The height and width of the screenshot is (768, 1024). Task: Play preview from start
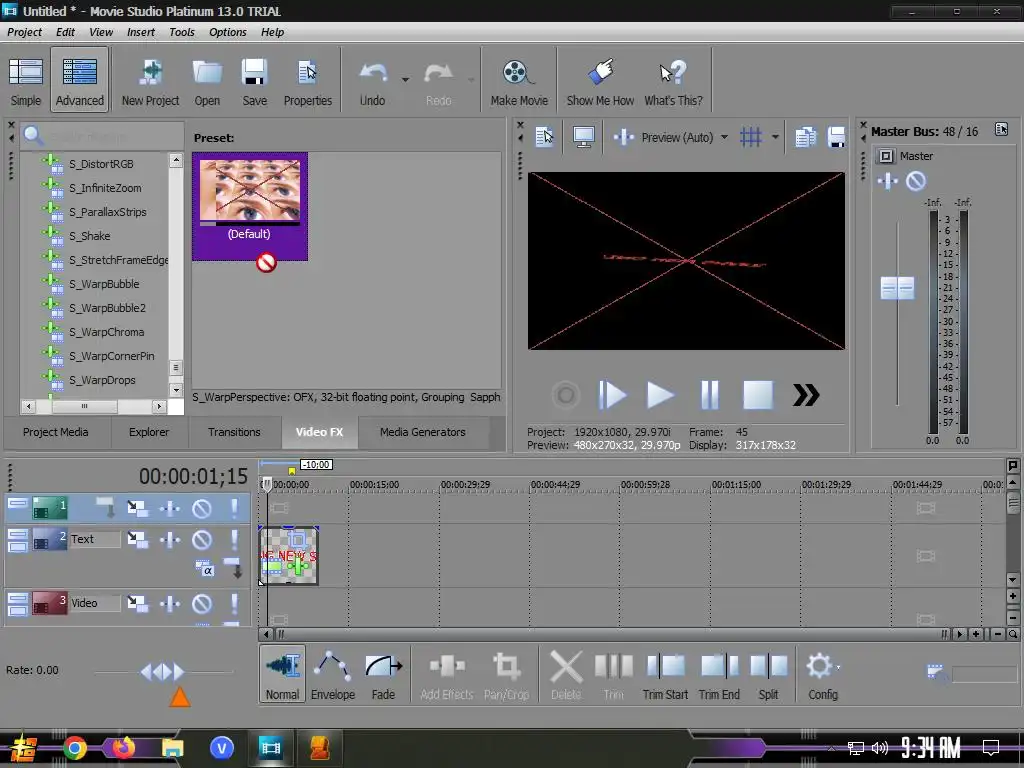point(612,395)
